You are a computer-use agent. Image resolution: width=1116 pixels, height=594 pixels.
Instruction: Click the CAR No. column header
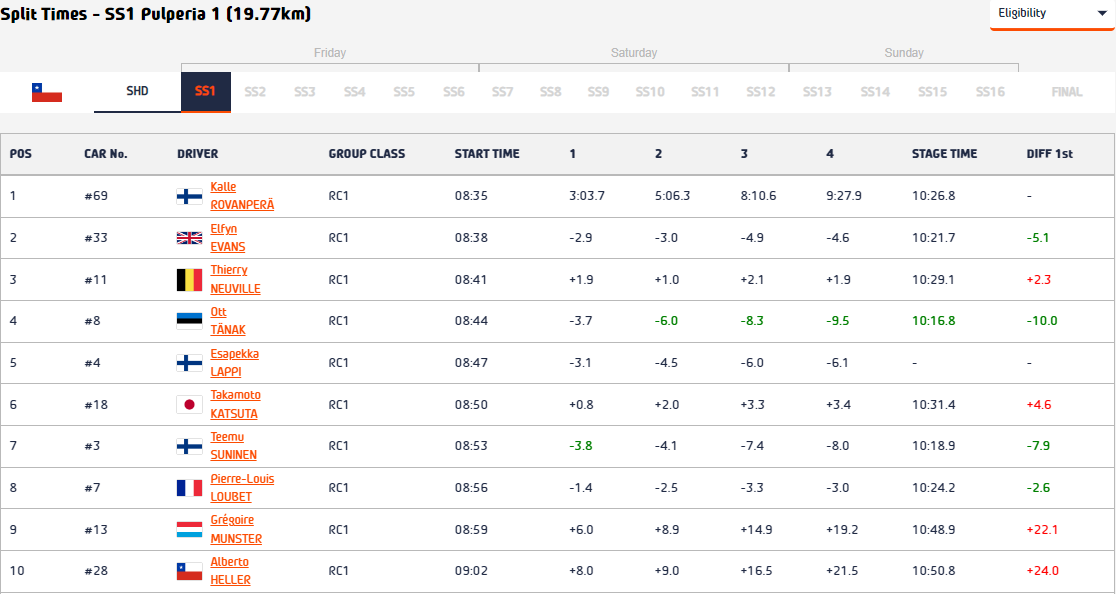(105, 154)
